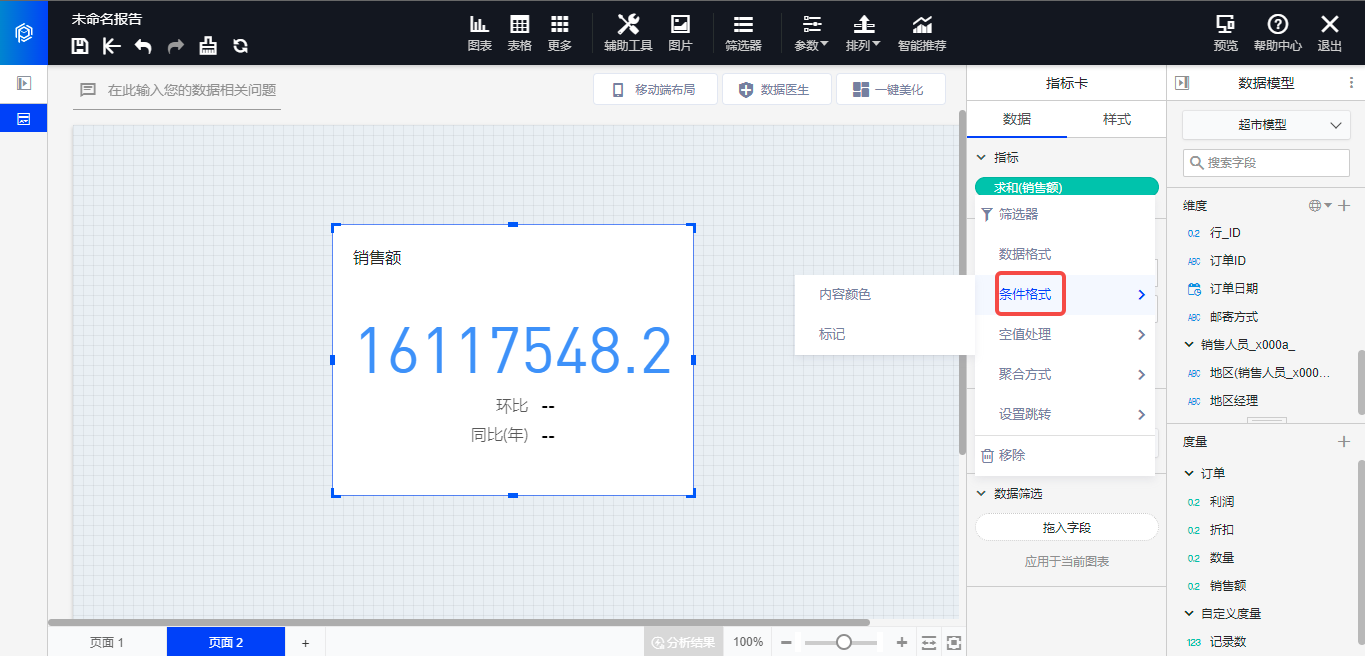The width and height of the screenshot is (1365, 656).
Task: Click the 拖入字段 drop area
Action: (x=1066, y=527)
